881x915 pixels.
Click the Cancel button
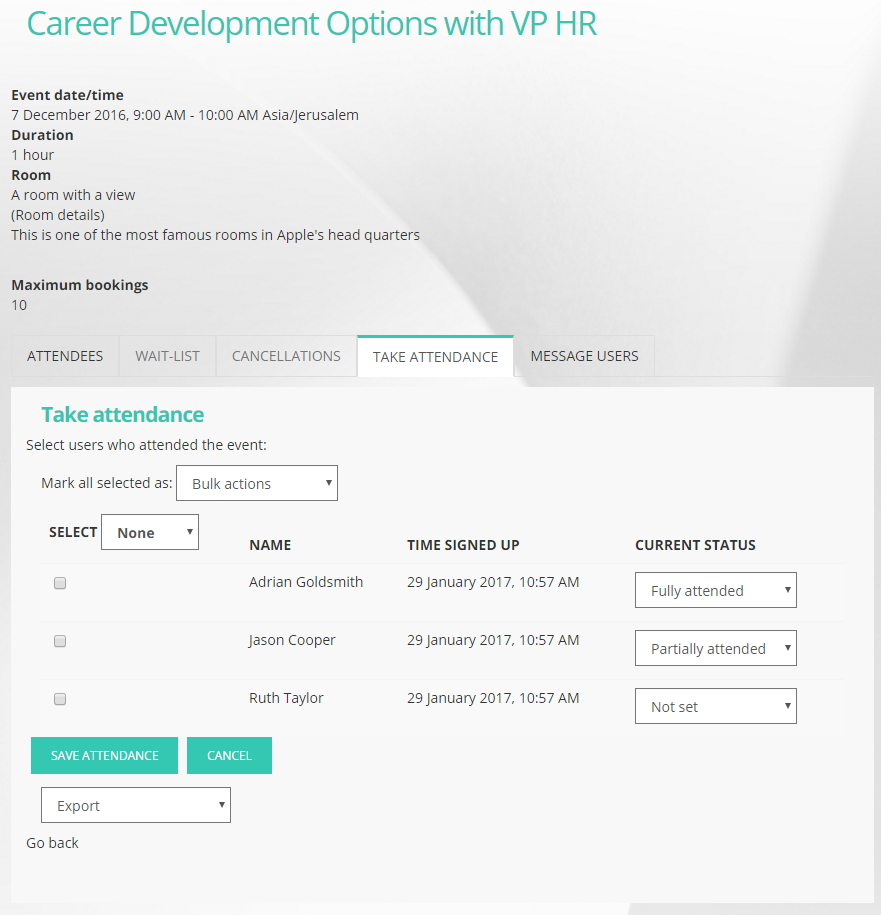click(229, 756)
